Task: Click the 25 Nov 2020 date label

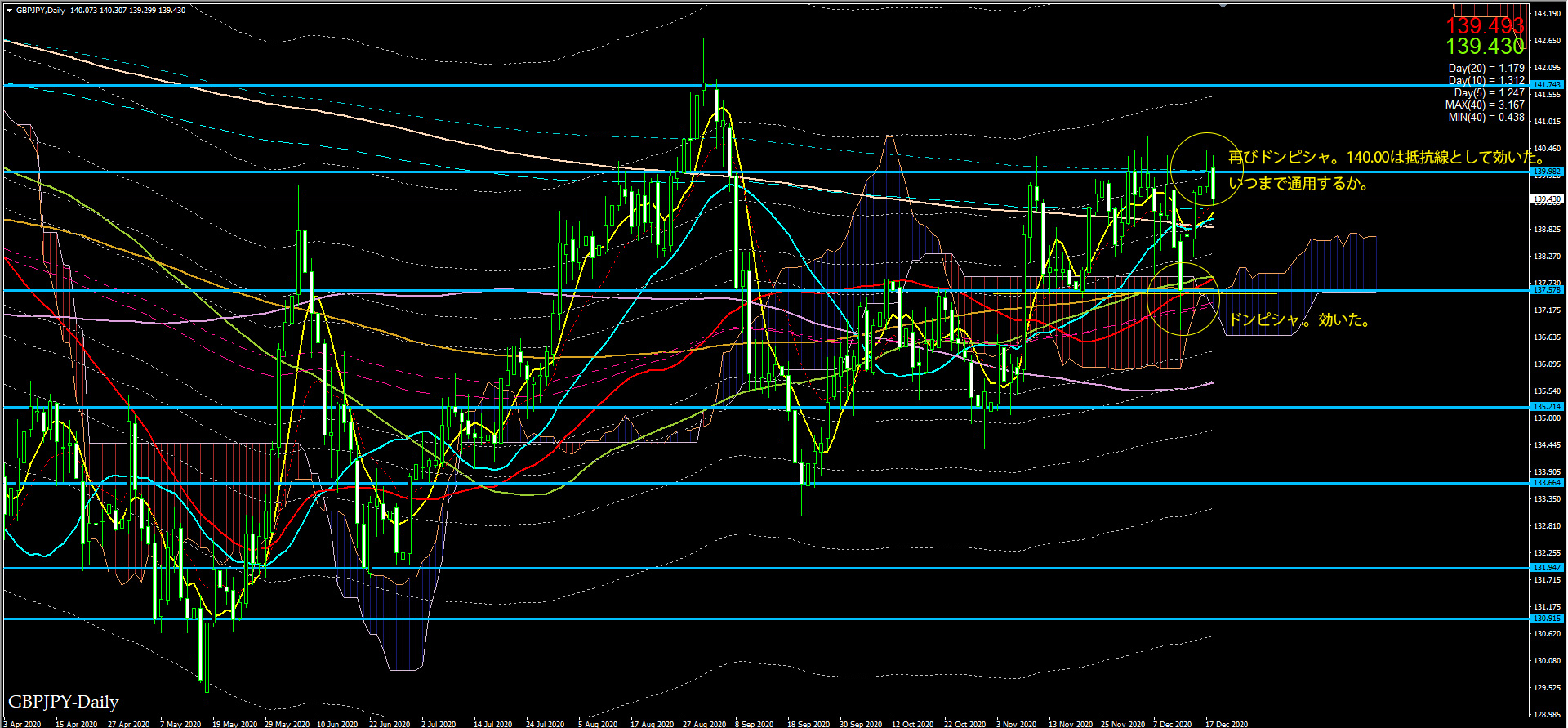Action: point(1123,724)
